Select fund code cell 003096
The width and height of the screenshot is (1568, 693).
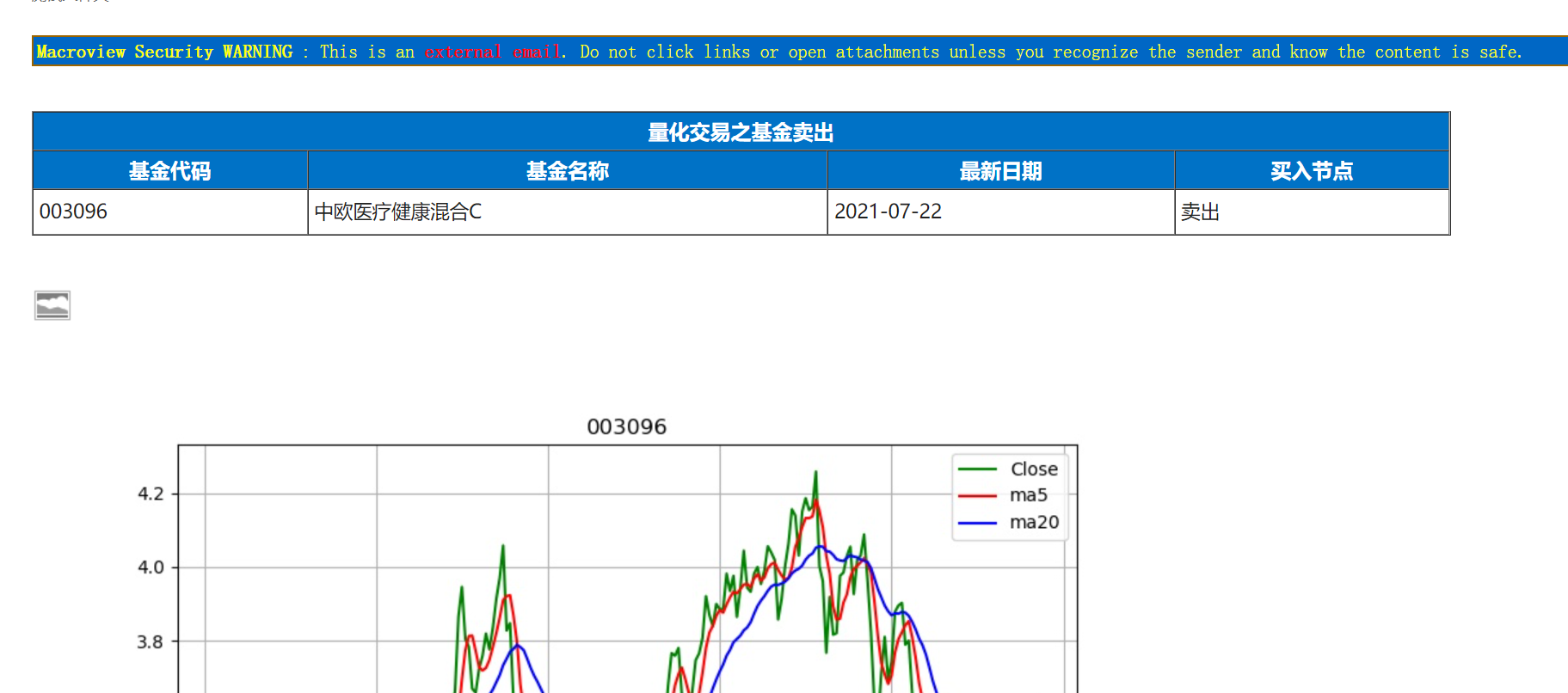170,212
